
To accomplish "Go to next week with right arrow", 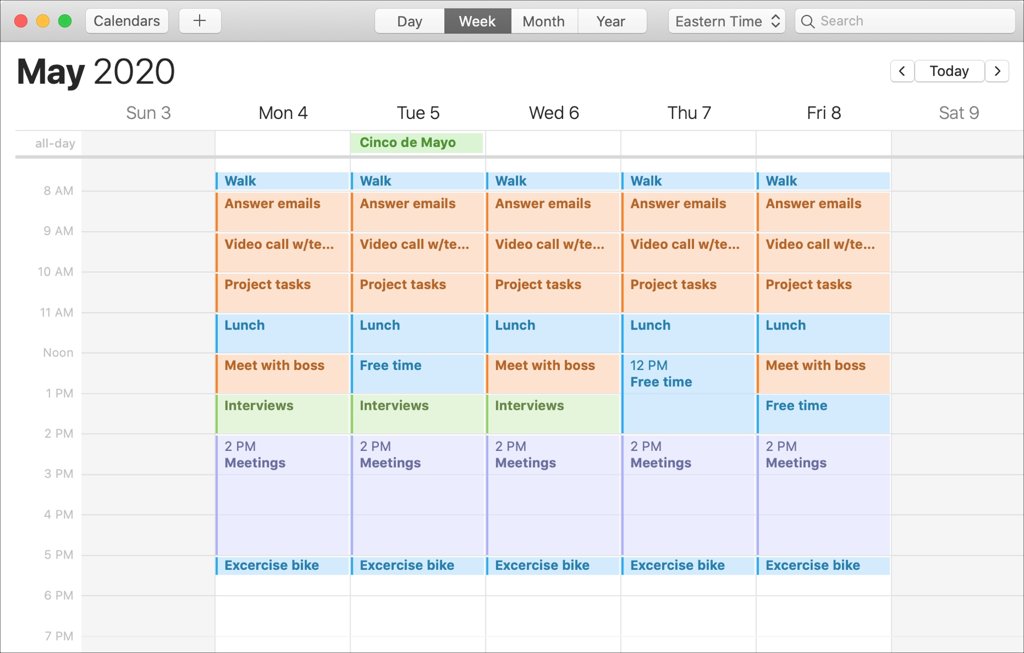I will point(997,71).
